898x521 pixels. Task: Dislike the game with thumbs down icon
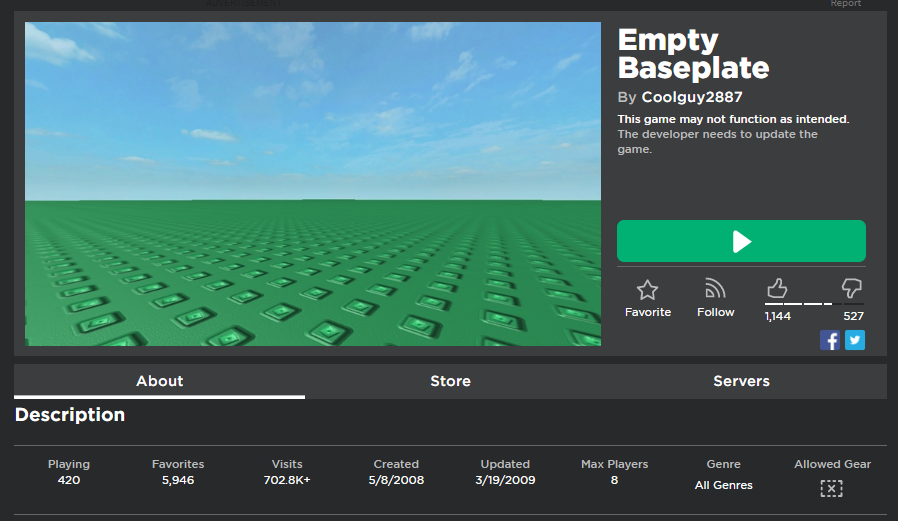pyautogui.click(x=852, y=287)
